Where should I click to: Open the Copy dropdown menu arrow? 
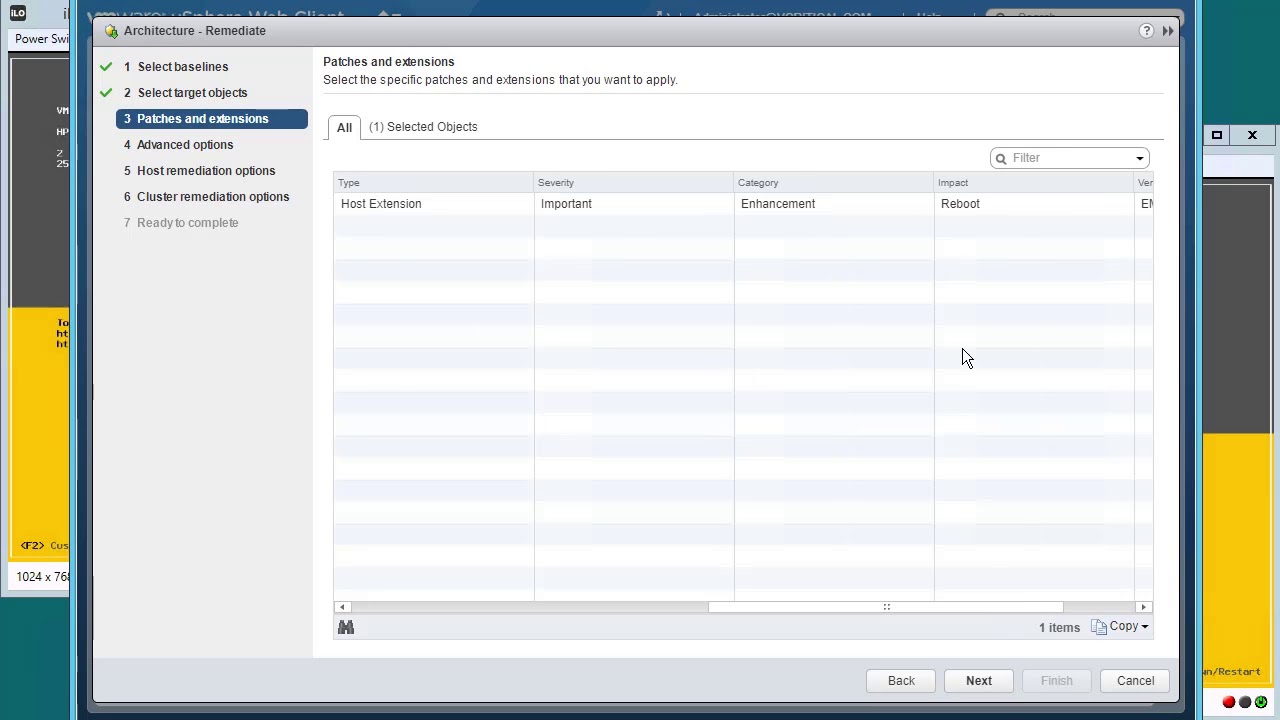tap(1144, 627)
